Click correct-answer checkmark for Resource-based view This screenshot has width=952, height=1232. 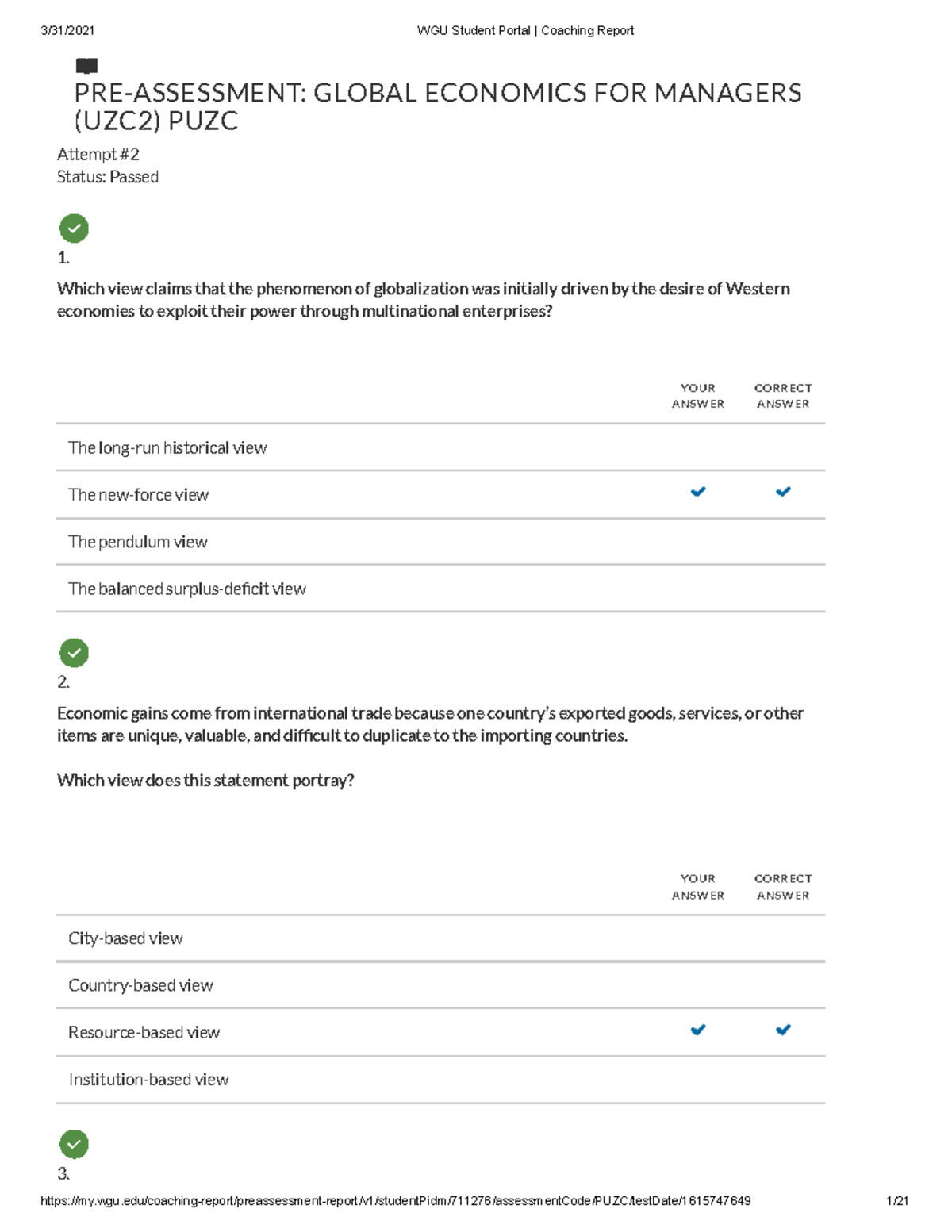tap(783, 1030)
